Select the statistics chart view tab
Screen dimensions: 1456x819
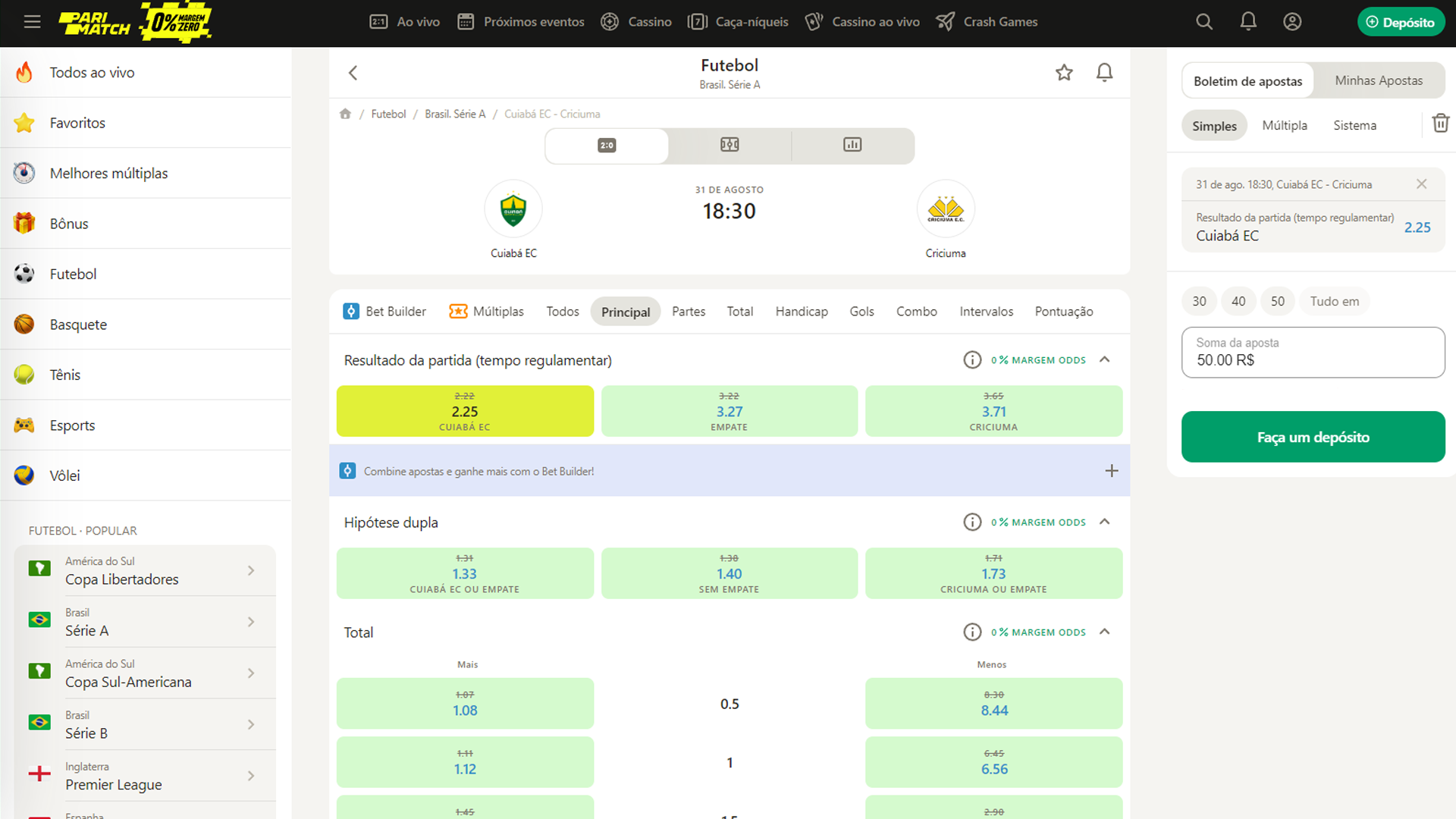point(852,145)
